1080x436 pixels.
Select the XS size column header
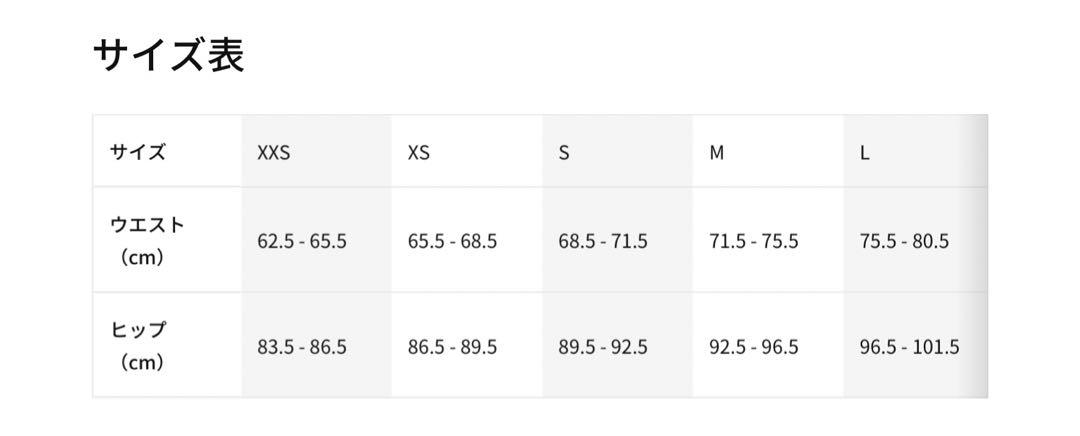419,152
